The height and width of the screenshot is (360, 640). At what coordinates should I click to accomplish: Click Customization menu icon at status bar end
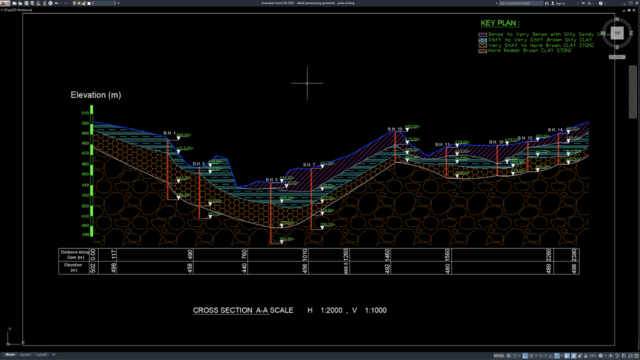[636, 356]
